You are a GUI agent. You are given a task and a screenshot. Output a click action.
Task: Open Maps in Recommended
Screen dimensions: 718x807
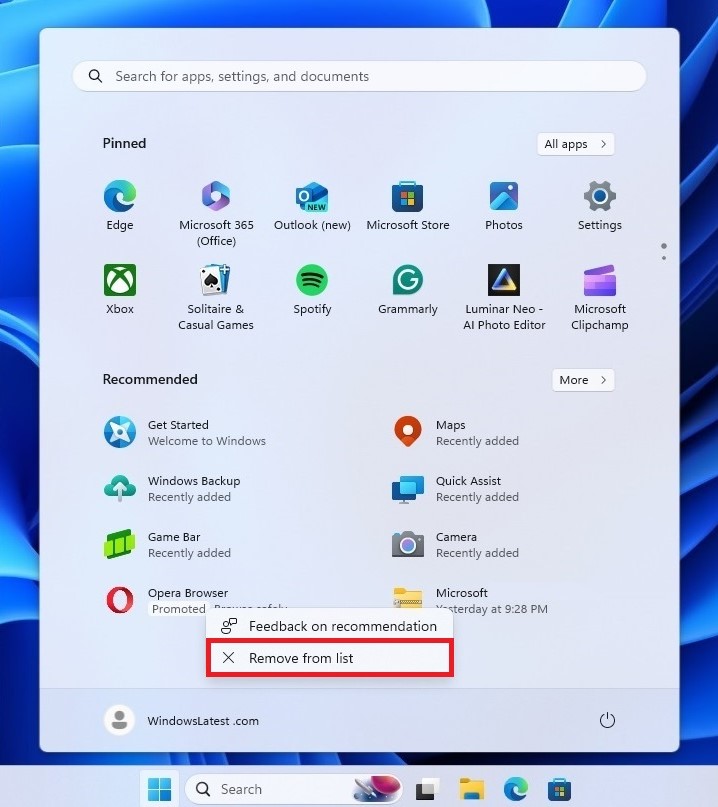(x=456, y=432)
